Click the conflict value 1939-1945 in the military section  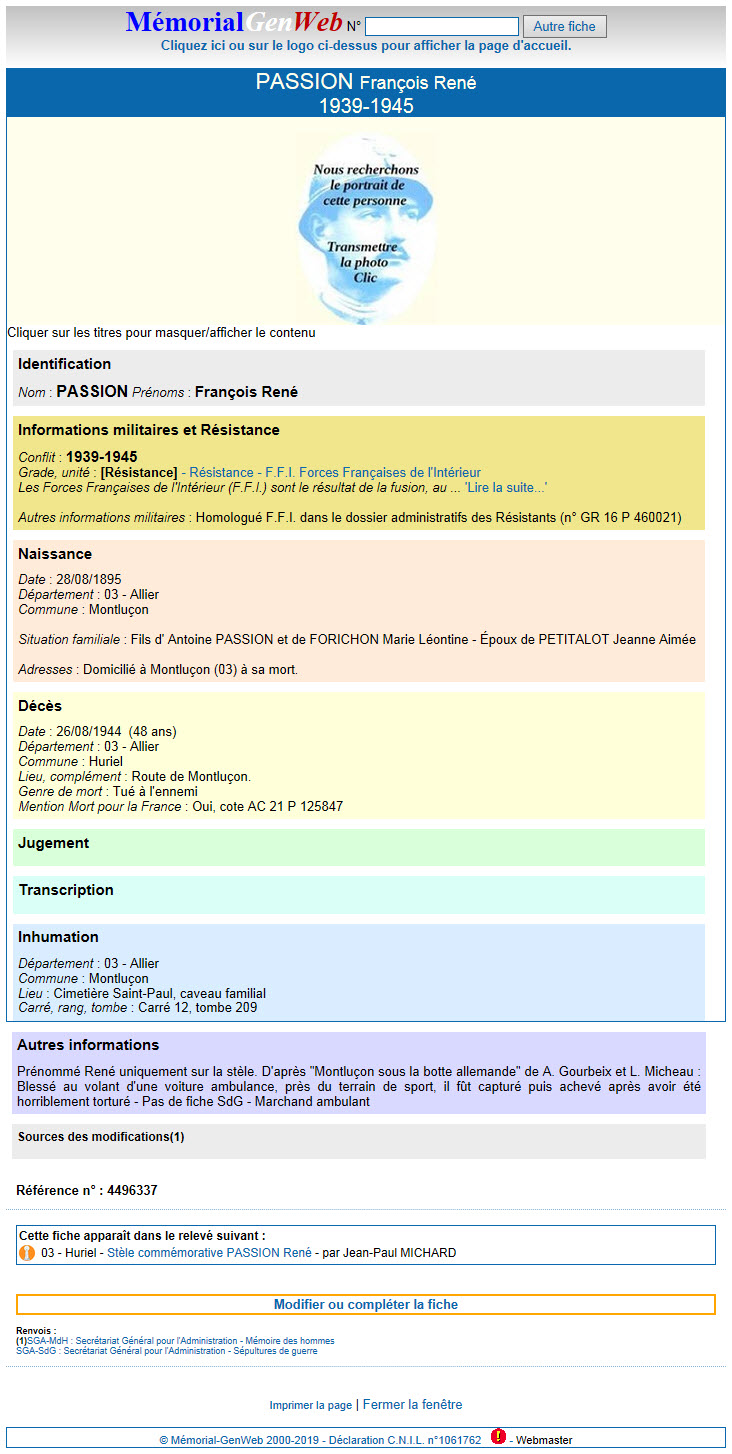click(102, 457)
